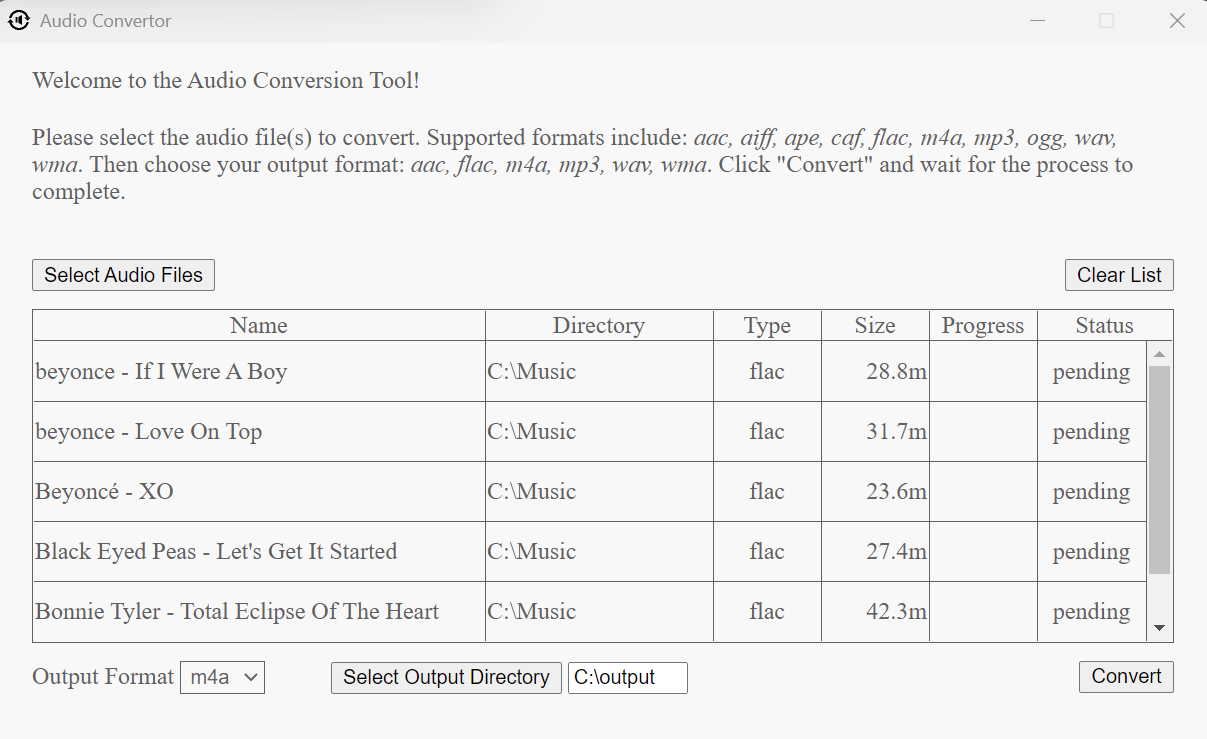1207x739 pixels.
Task: Click the Status column header
Action: (1105, 325)
